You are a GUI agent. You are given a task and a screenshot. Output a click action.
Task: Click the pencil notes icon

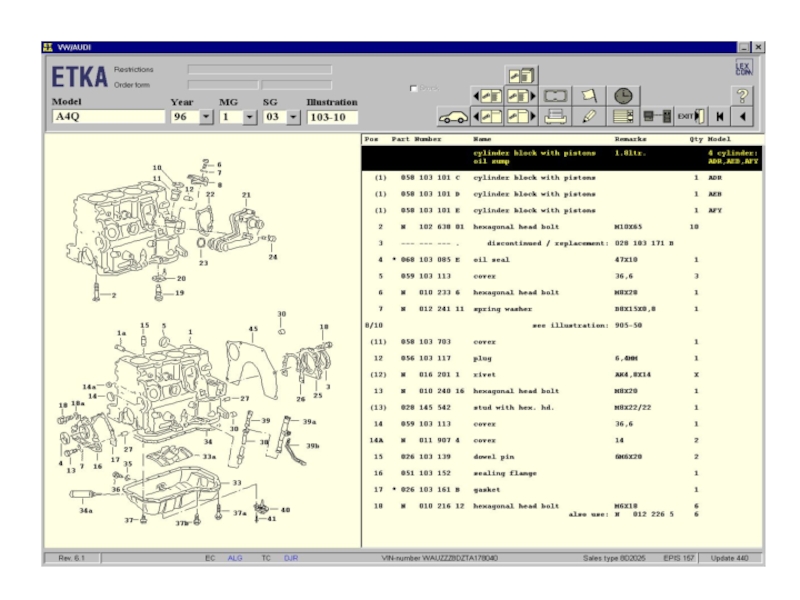[589, 117]
